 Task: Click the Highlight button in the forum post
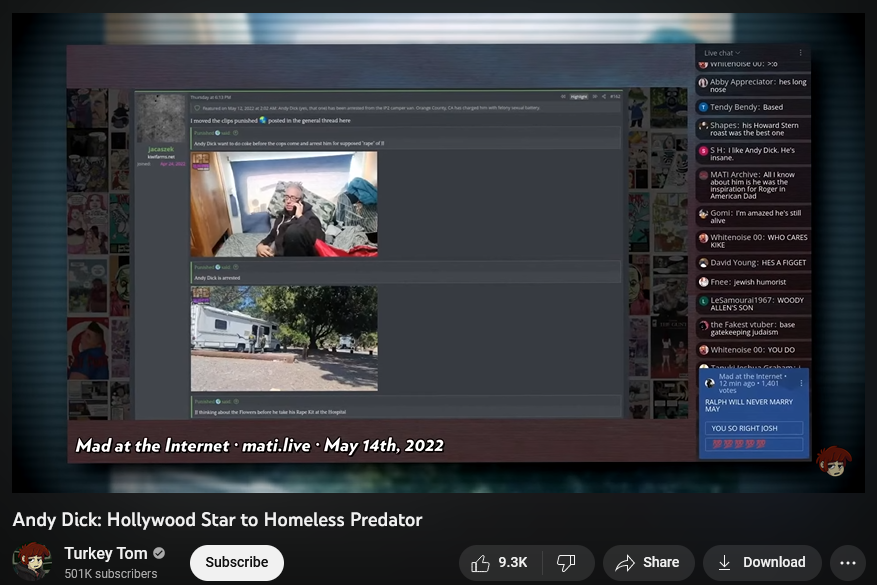(579, 97)
